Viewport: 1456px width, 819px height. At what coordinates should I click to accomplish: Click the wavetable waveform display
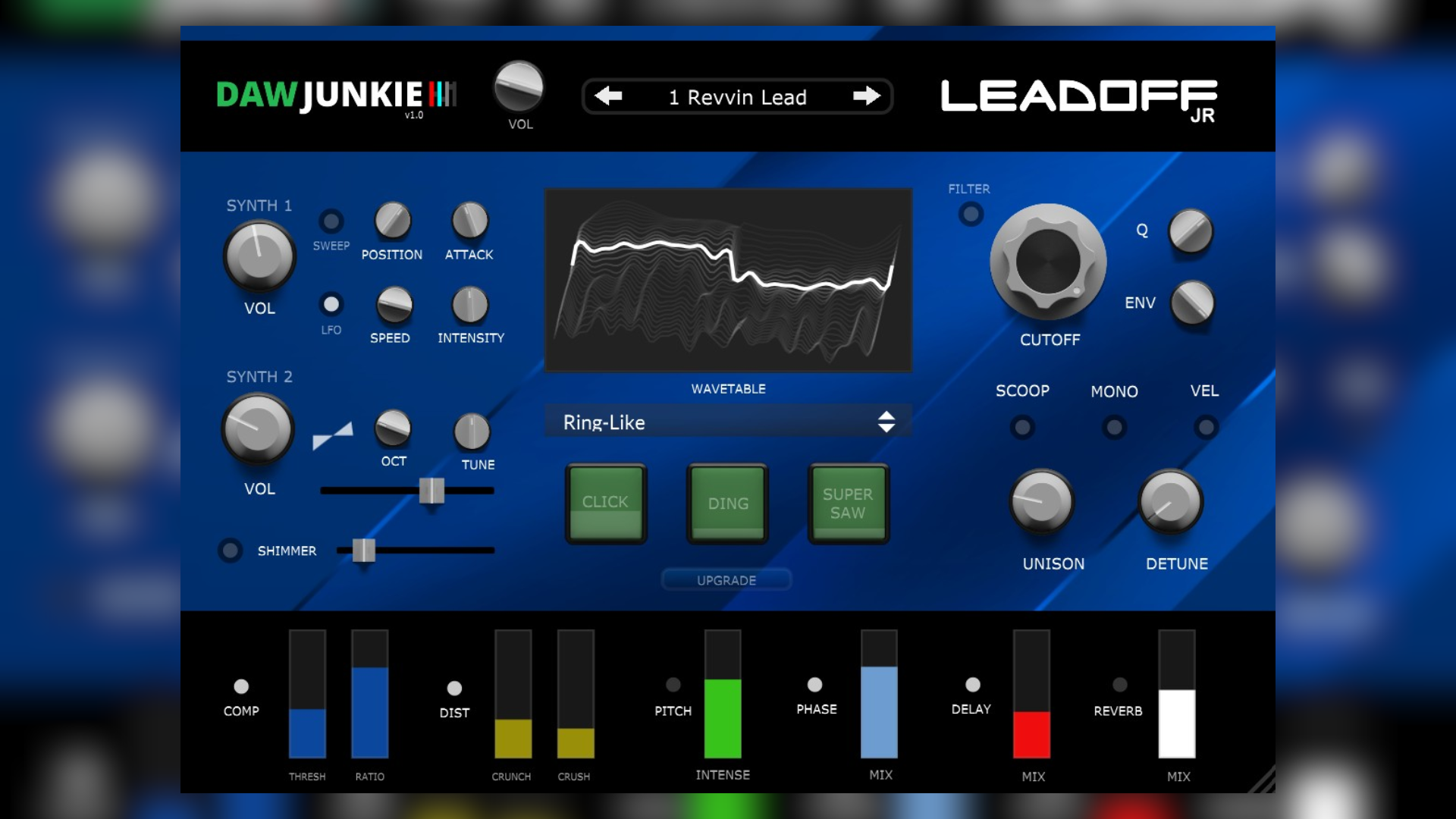(x=728, y=280)
